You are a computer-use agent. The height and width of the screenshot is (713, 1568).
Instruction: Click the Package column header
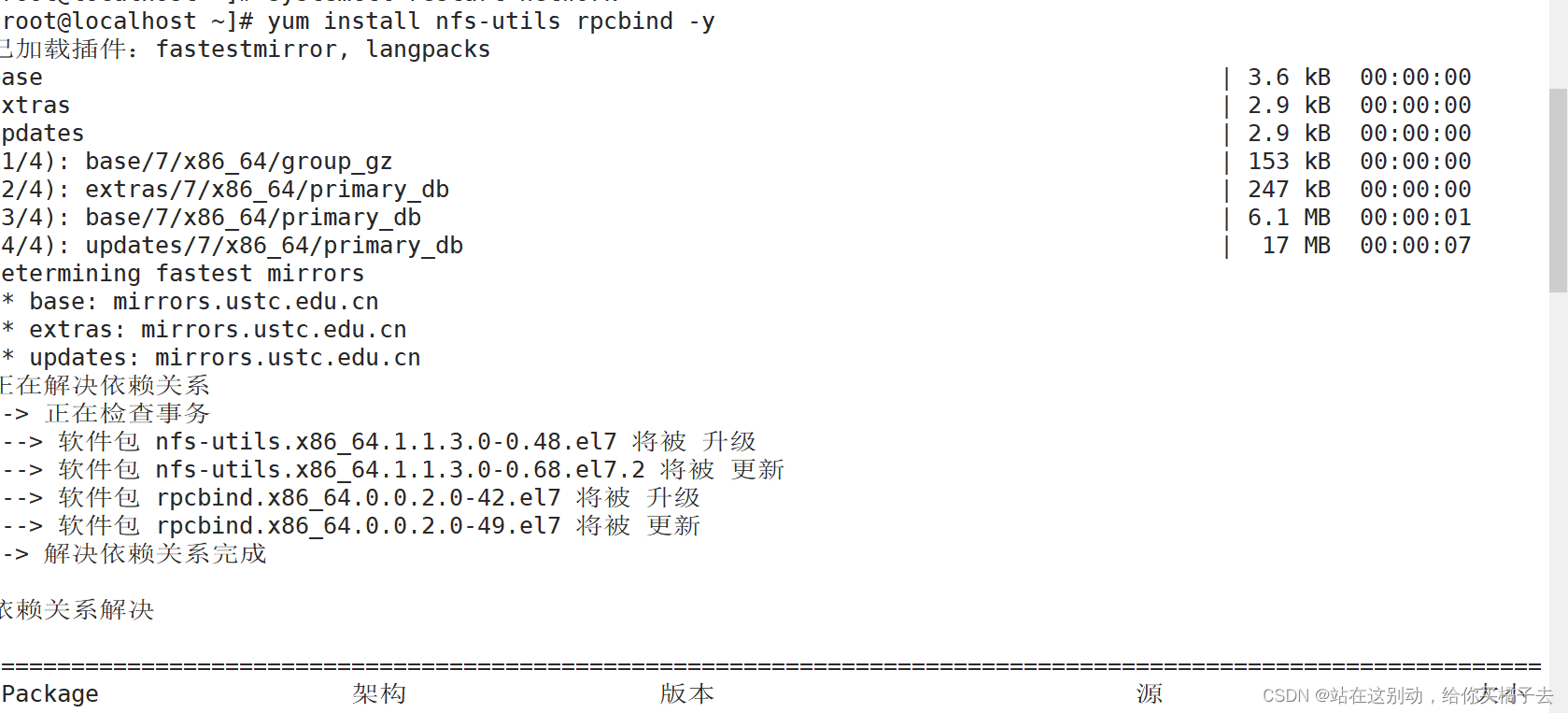pos(50,693)
